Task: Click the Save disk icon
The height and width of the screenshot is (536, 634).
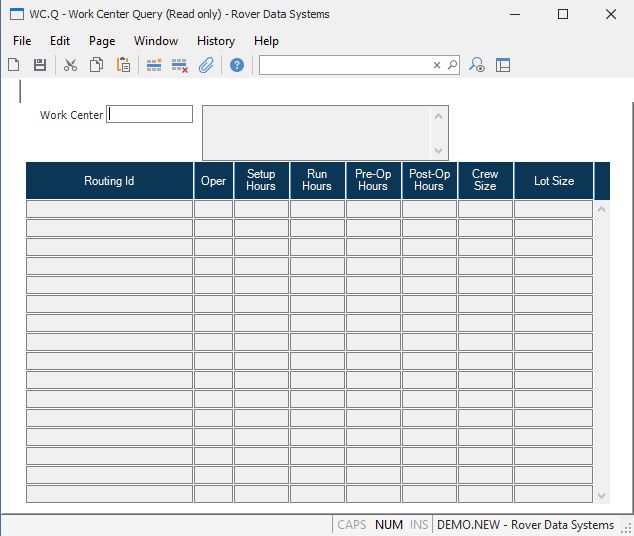Action: point(40,65)
